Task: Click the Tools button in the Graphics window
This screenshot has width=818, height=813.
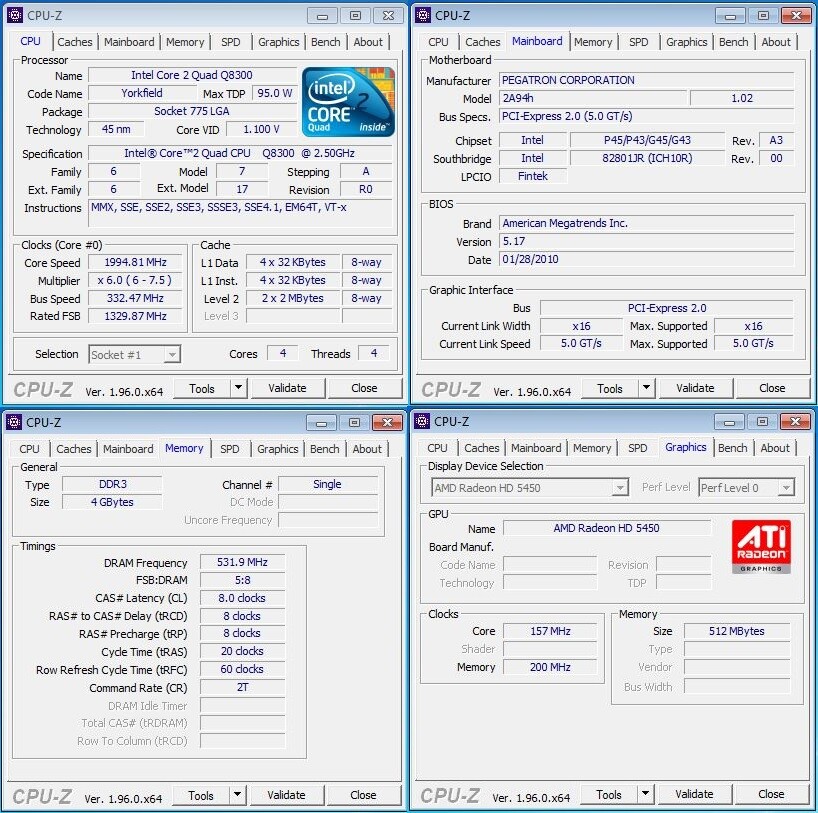Action: pos(609,794)
